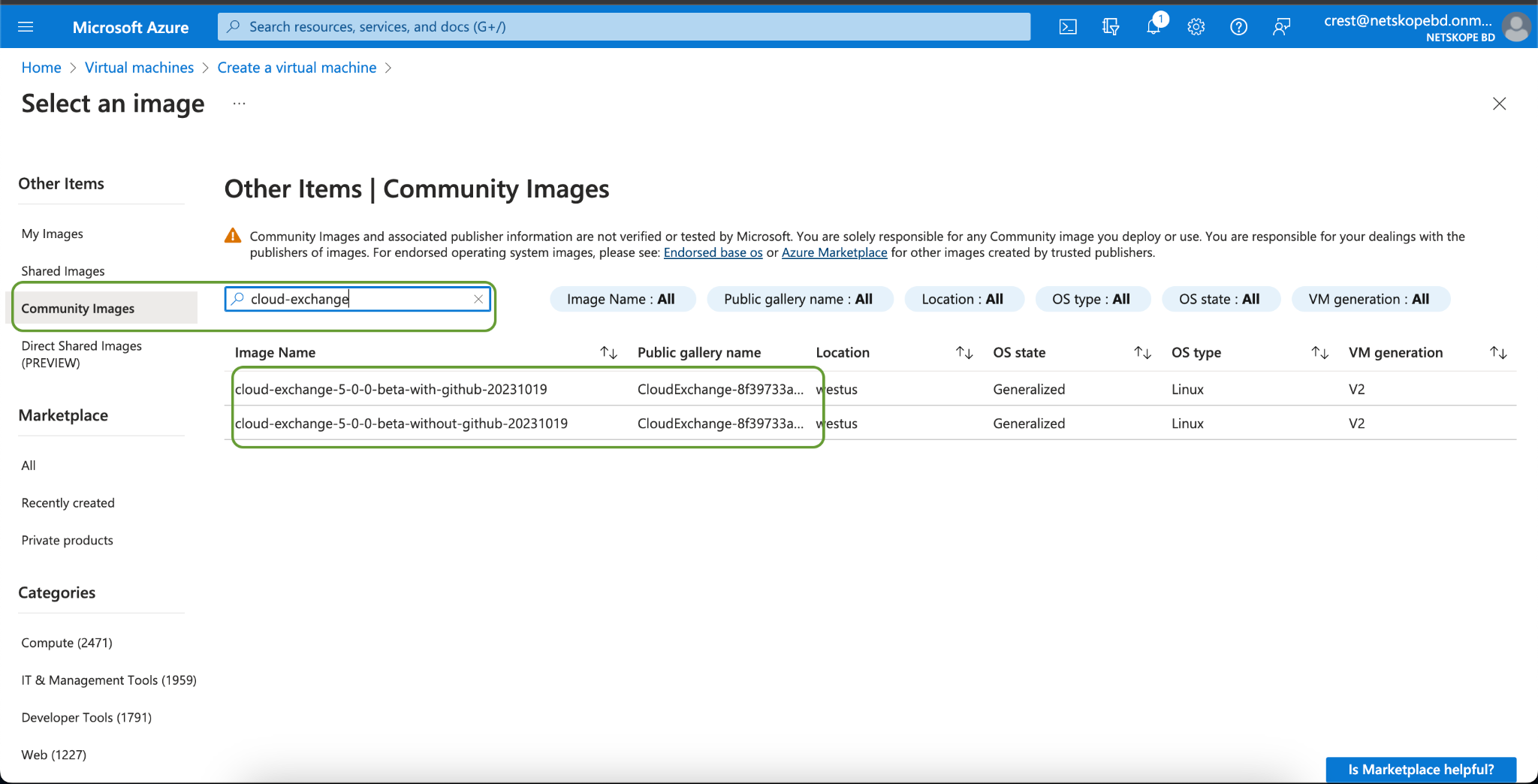Open Web (1227) category
The image size is (1538, 784).
point(53,755)
